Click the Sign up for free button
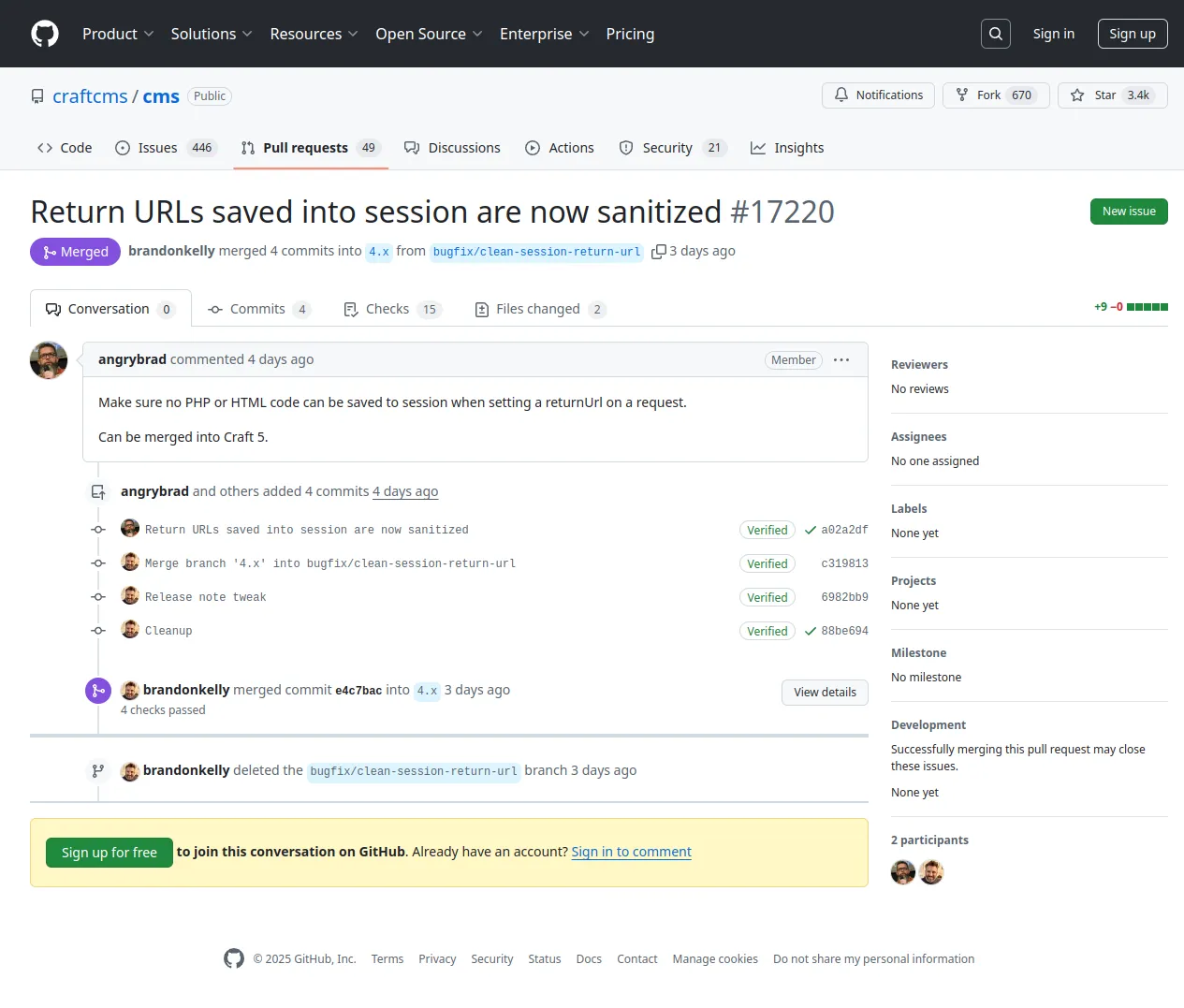Viewport: 1184px width, 1008px height. pyautogui.click(x=110, y=853)
